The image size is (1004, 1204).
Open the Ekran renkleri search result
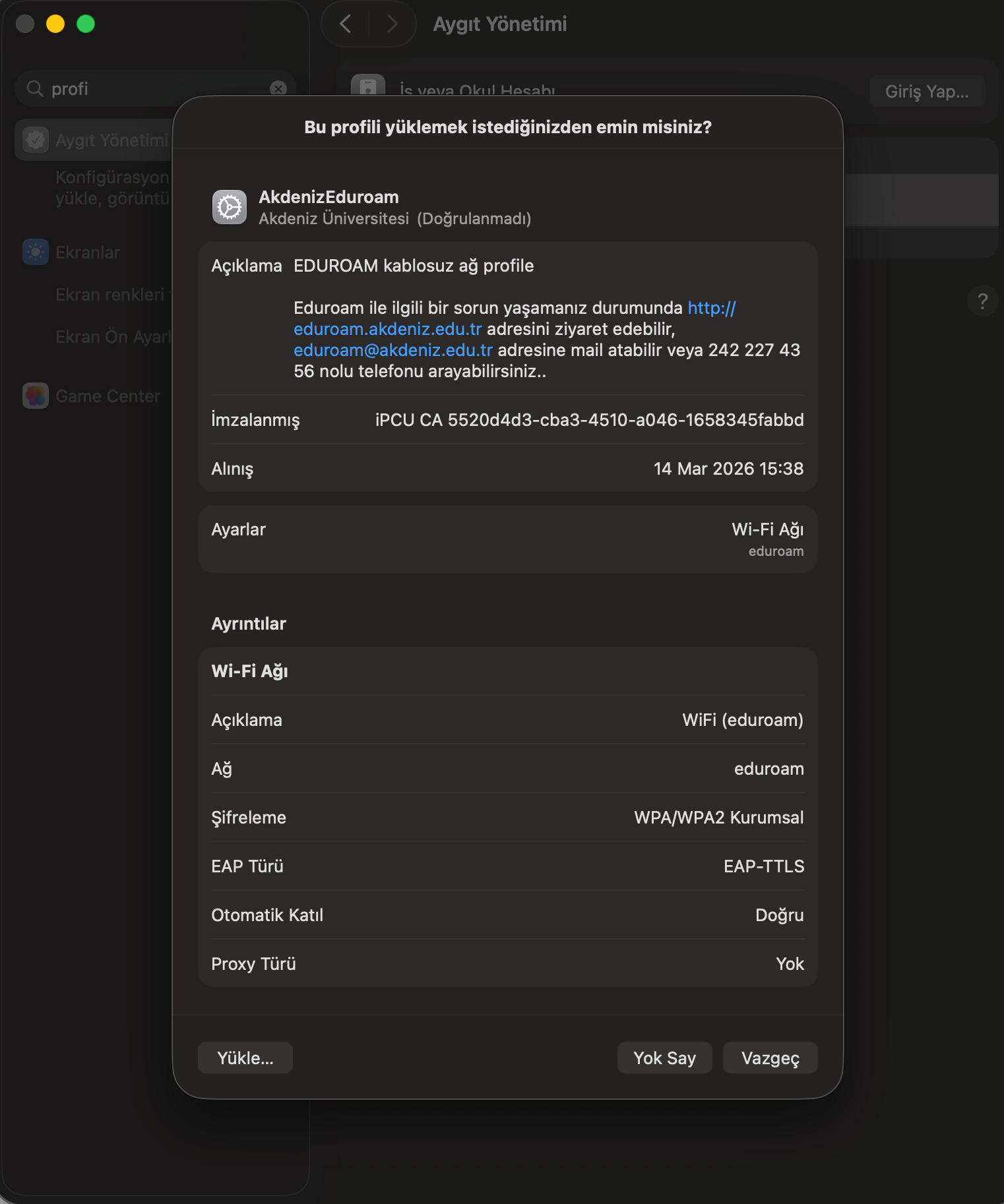tap(113, 295)
